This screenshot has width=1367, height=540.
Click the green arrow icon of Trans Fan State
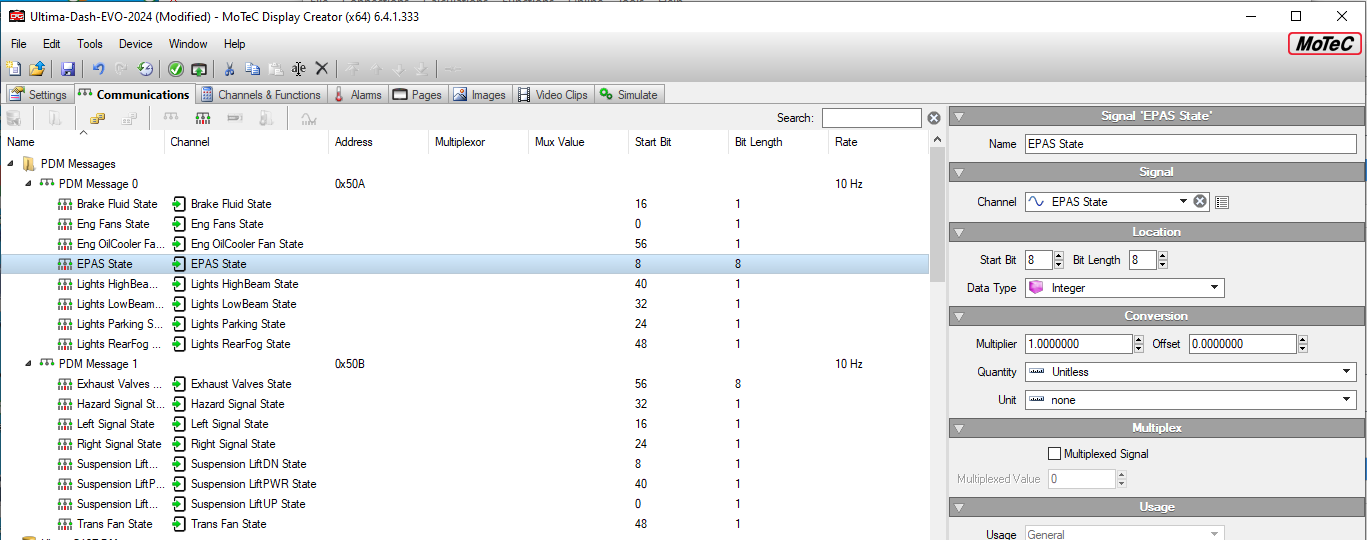[x=179, y=524]
